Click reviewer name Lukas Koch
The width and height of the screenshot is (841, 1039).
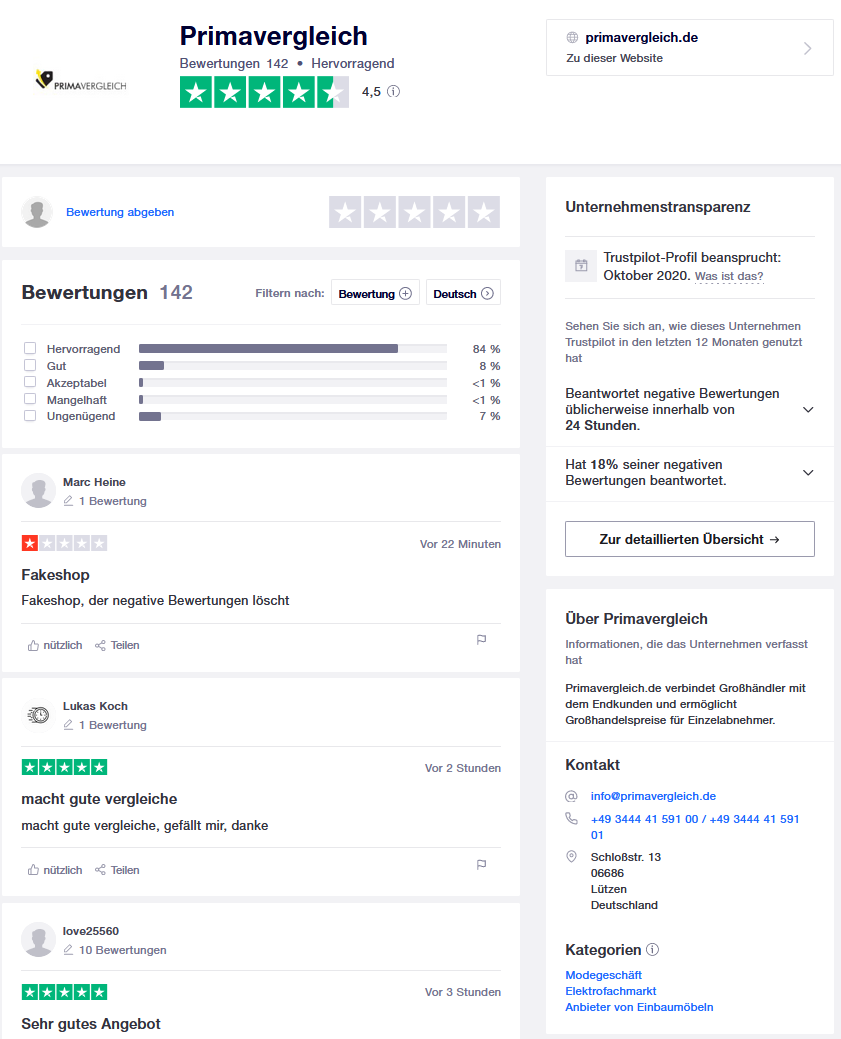click(x=95, y=706)
